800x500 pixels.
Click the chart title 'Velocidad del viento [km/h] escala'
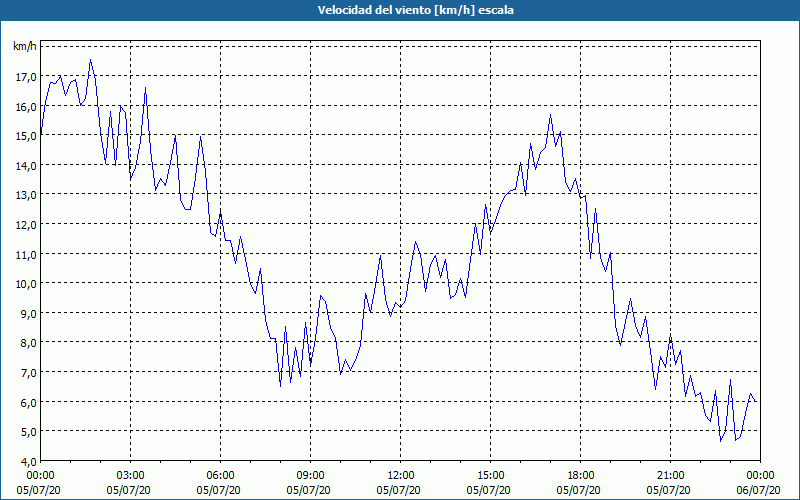coord(415,10)
